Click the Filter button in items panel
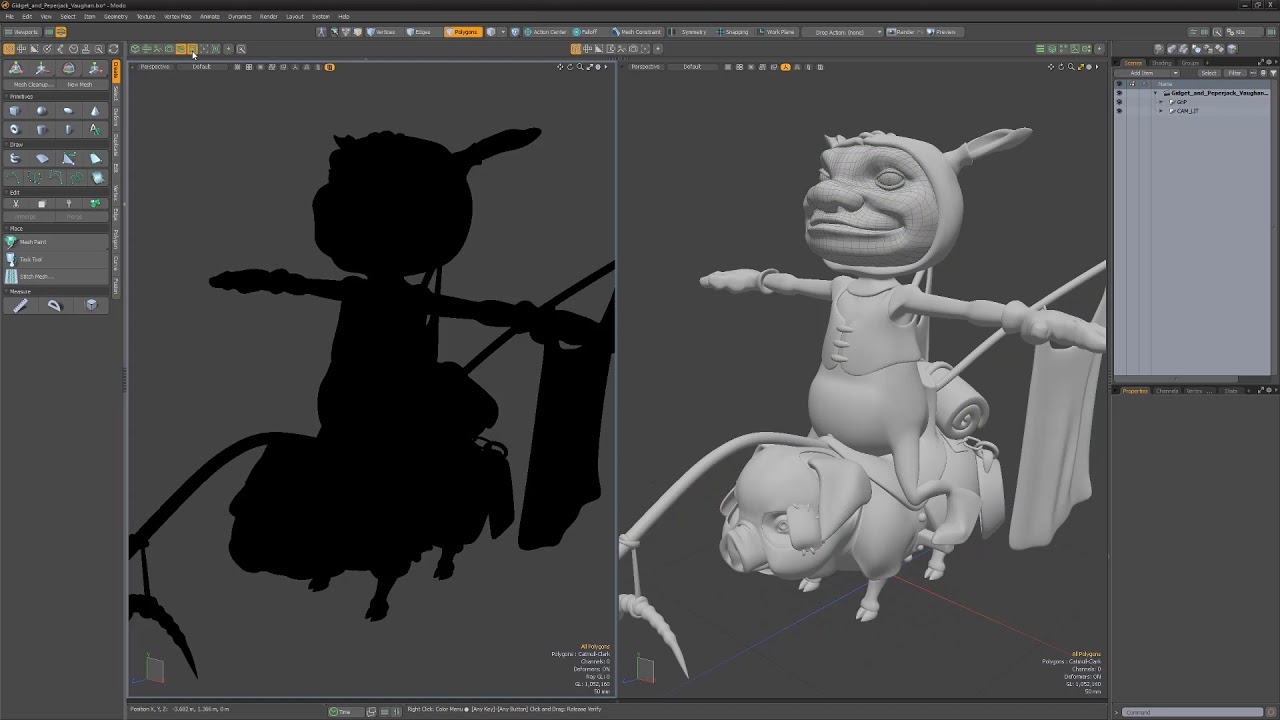 (1235, 73)
